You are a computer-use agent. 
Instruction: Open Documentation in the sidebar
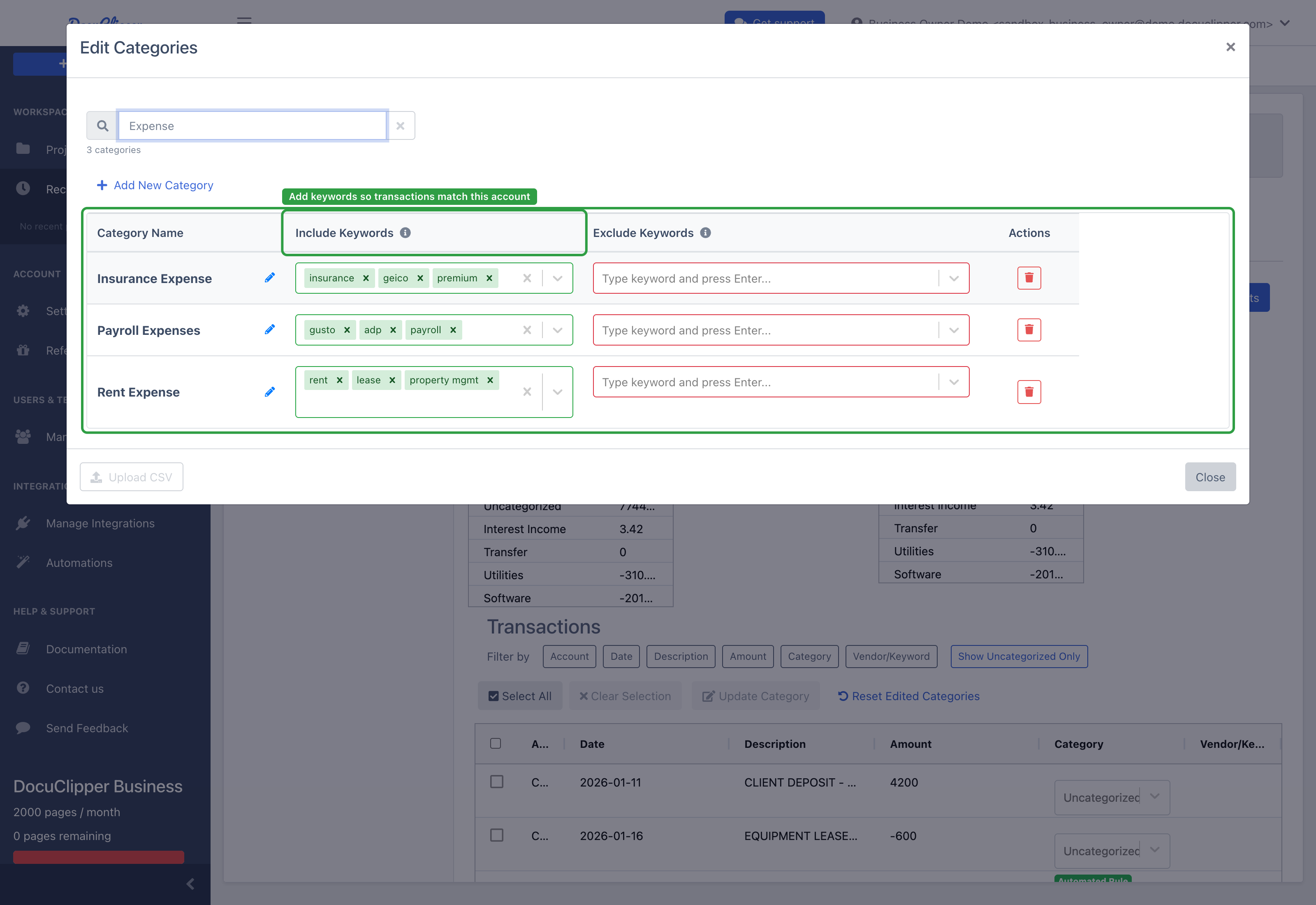87,649
